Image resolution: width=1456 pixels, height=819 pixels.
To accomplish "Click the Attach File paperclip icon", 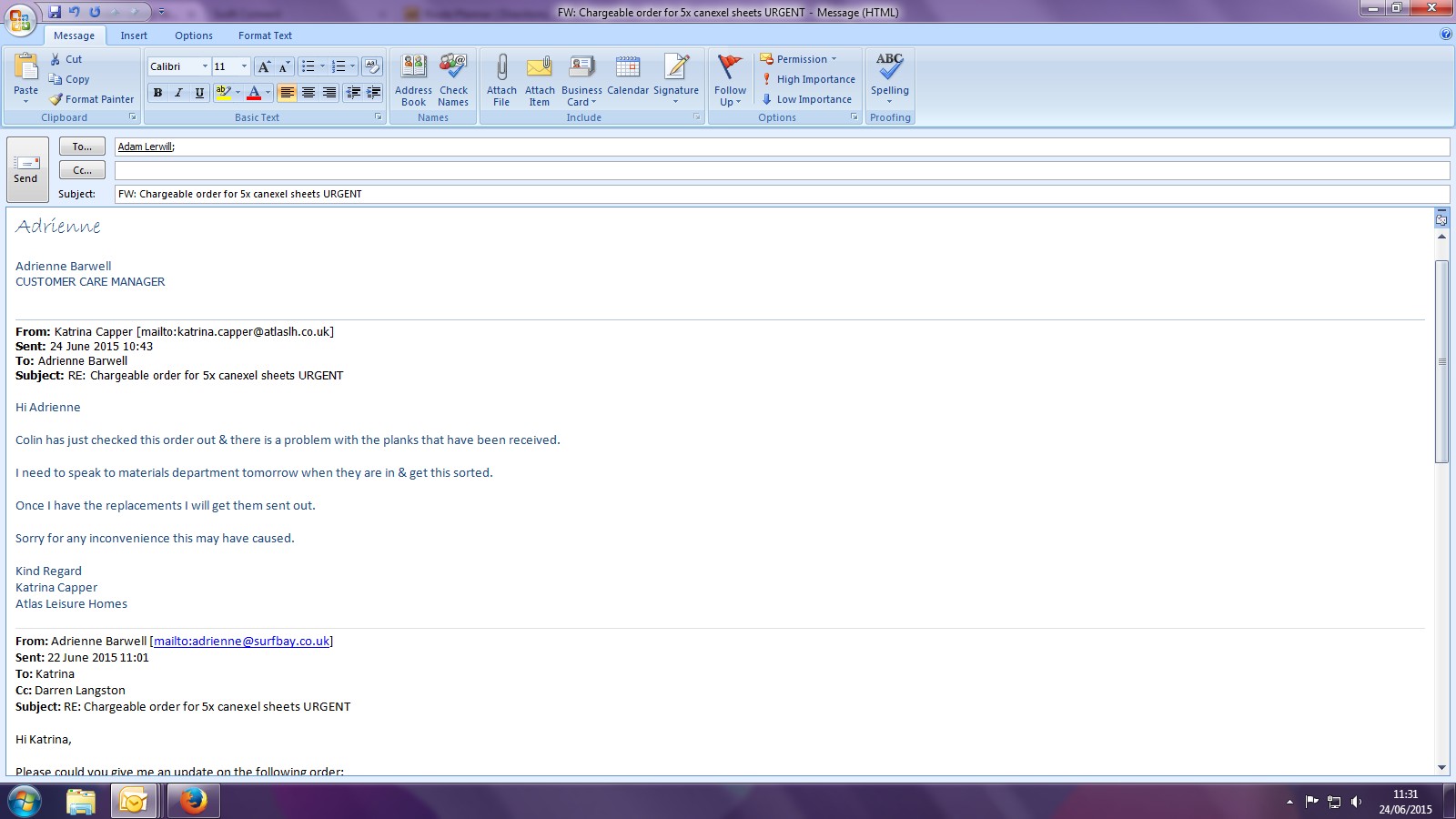I will click(501, 68).
